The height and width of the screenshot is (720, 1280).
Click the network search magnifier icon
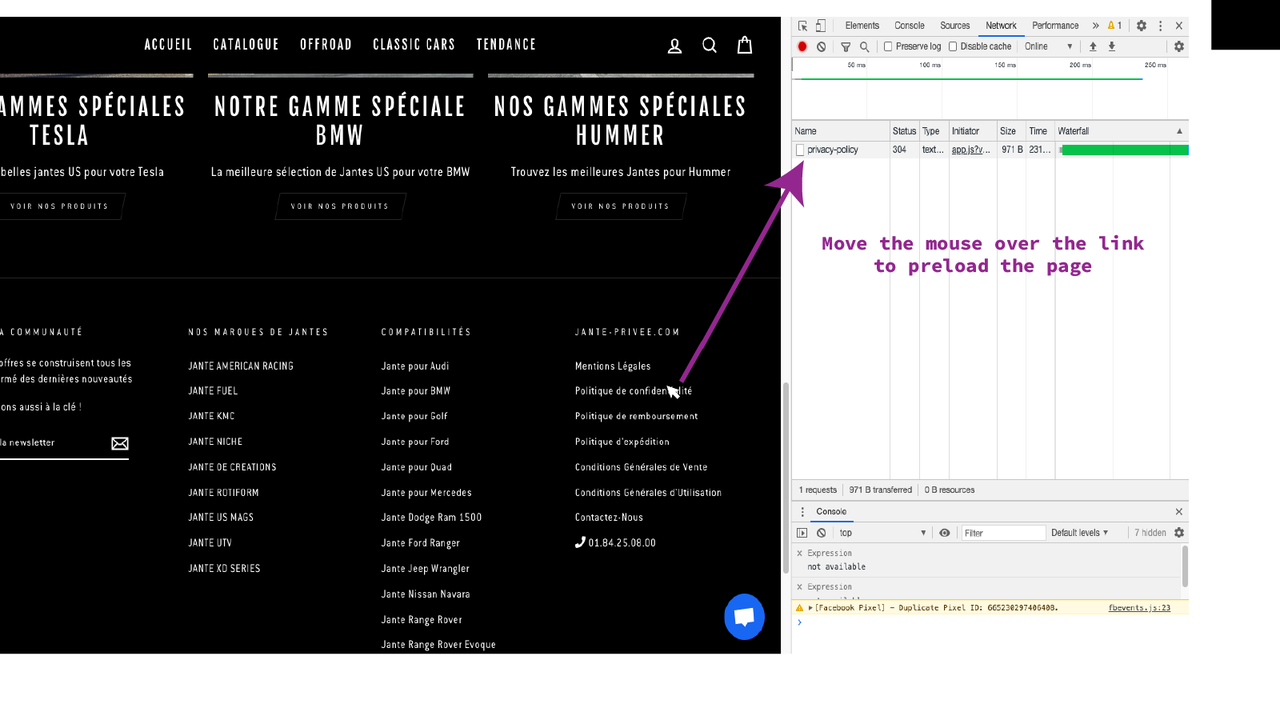click(864, 47)
